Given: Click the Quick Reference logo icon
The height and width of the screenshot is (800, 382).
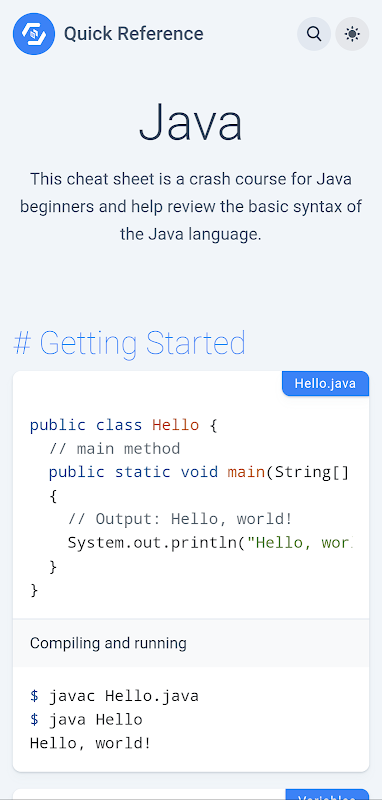Looking at the screenshot, I should (34, 34).
